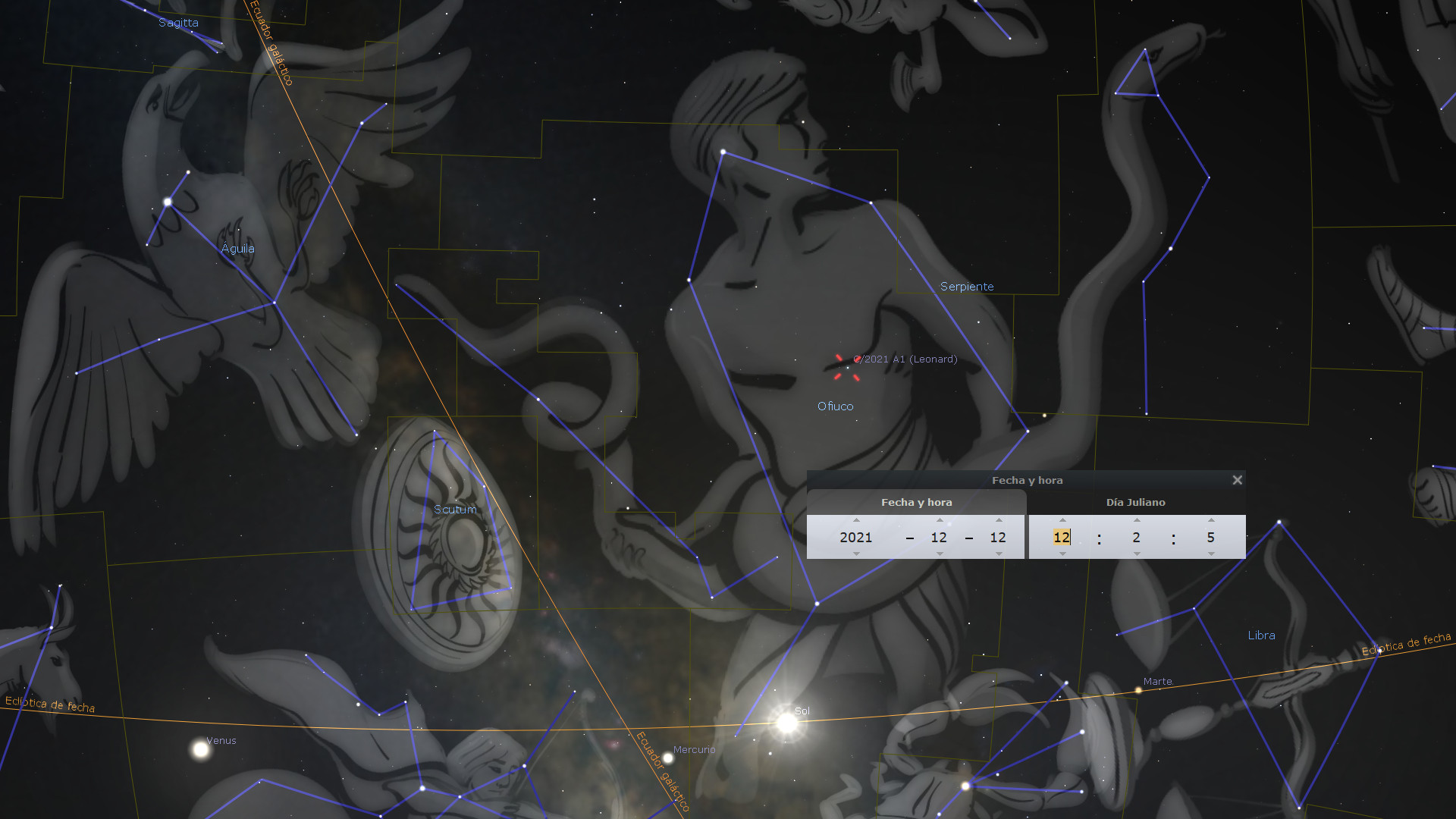
Task: Increase the day with its up arrow
Action: click(999, 520)
